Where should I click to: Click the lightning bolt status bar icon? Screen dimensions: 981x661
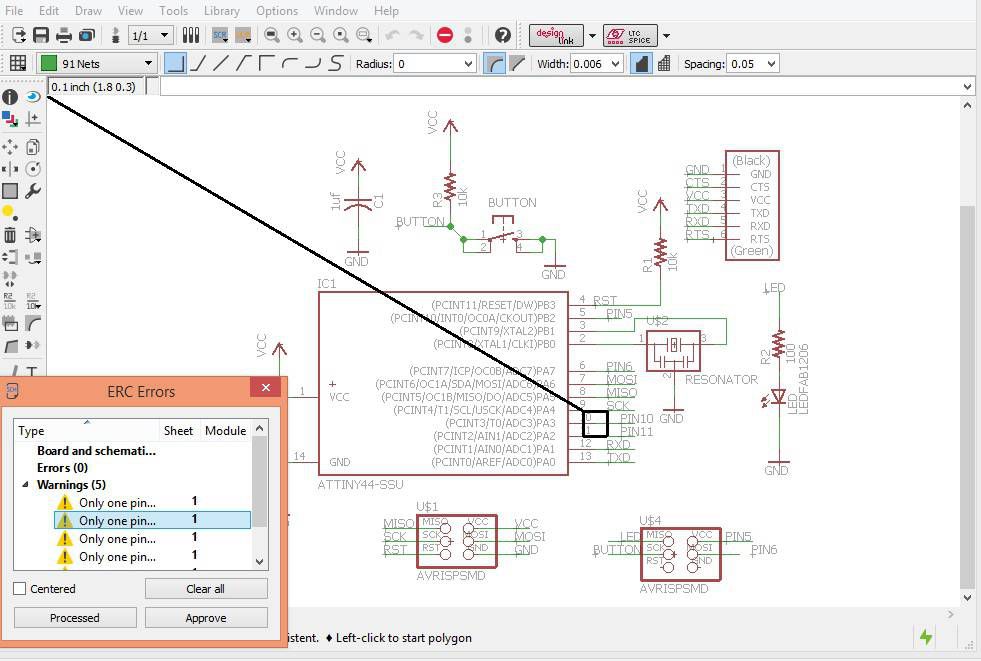(926, 637)
